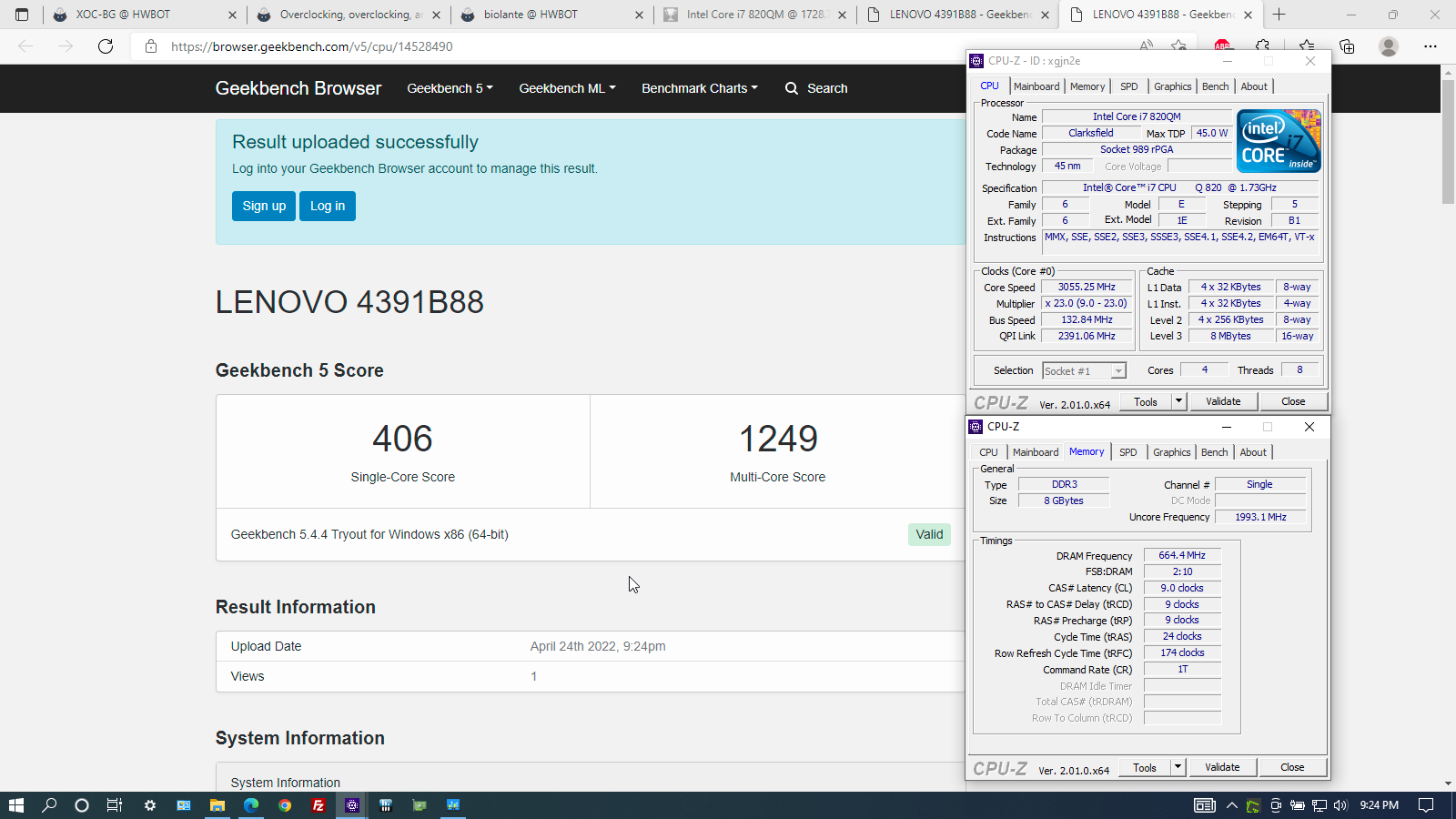Switch to Memory tab in upper CPU-Z
This screenshot has height=819, width=1456.
1087,86
